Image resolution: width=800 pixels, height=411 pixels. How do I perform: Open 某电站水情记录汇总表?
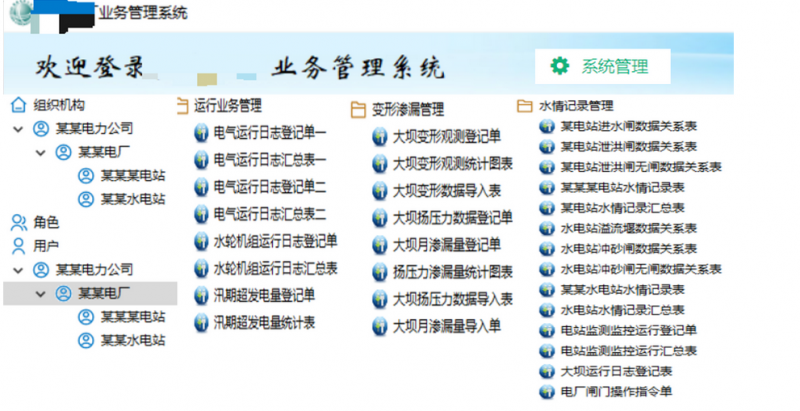pos(621,207)
